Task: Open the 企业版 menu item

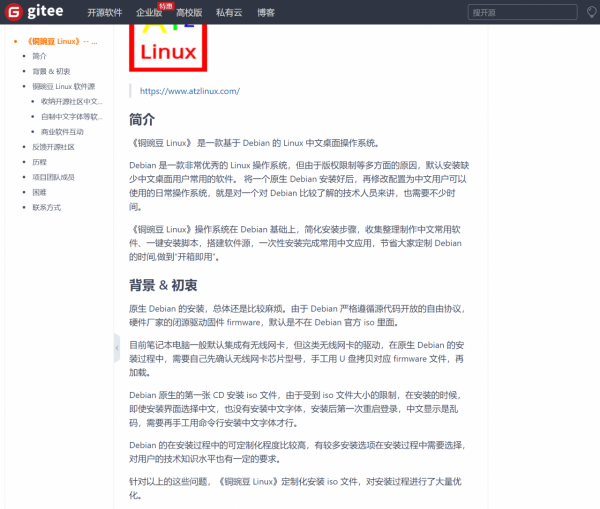Action: click(x=150, y=14)
